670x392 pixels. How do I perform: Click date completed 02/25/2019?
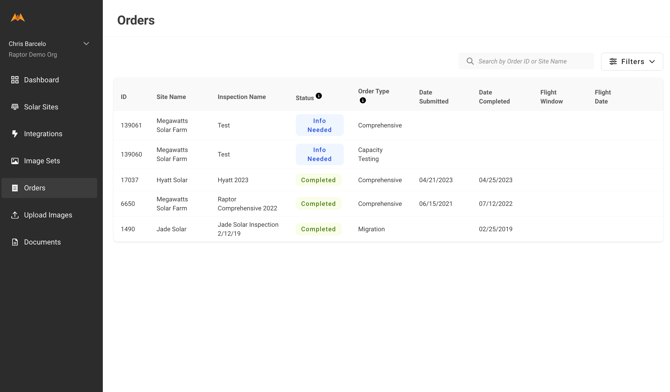pos(495,229)
